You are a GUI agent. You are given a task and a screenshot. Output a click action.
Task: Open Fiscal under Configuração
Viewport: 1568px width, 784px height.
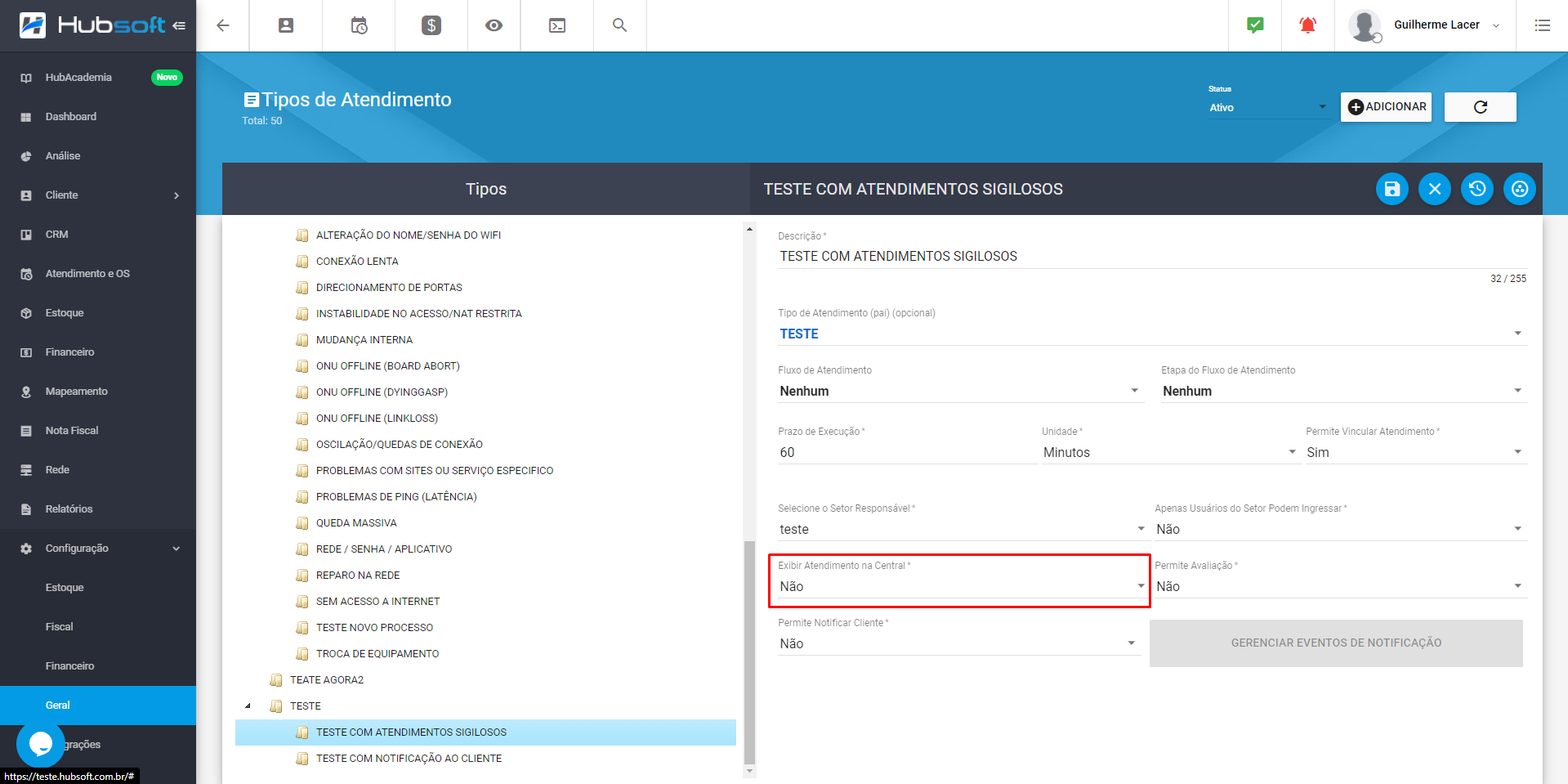click(x=98, y=627)
